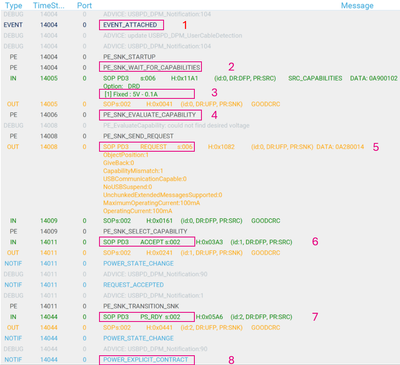Viewport: 400px width, 365px height.
Task: Click the Type column header
Action: click(13, 6)
